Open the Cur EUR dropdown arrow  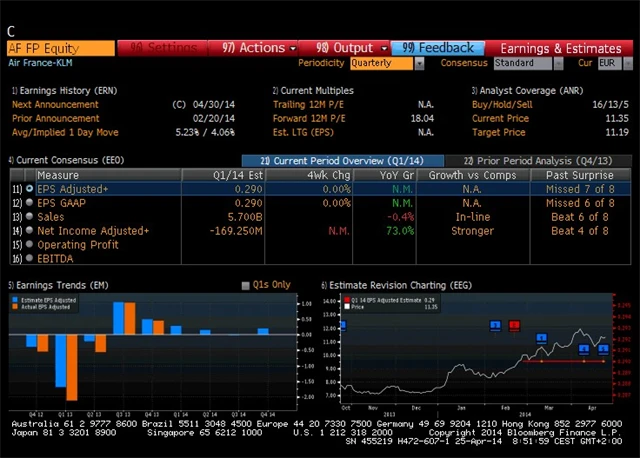(x=628, y=63)
